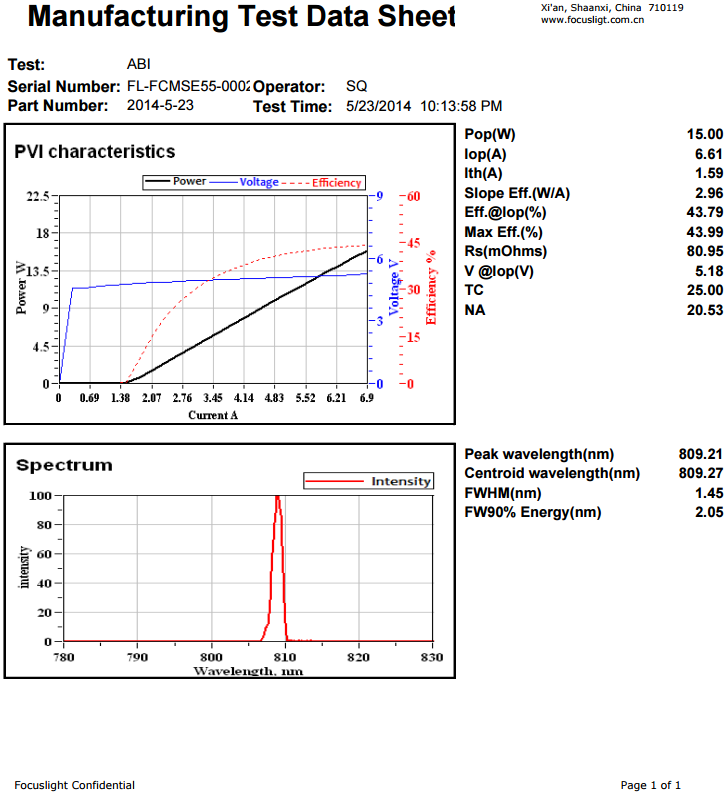Screen dimensions: 728x802
Task: Click the 6.21 tick on Current axis
Action: (x=336, y=398)
